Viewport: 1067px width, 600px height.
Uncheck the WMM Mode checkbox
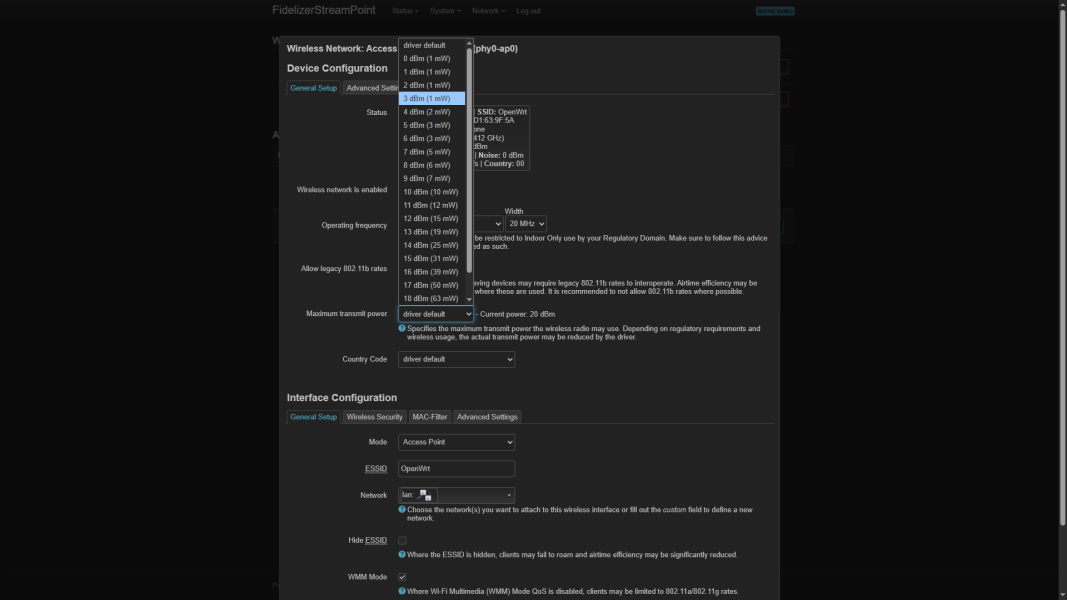(402, 577)
